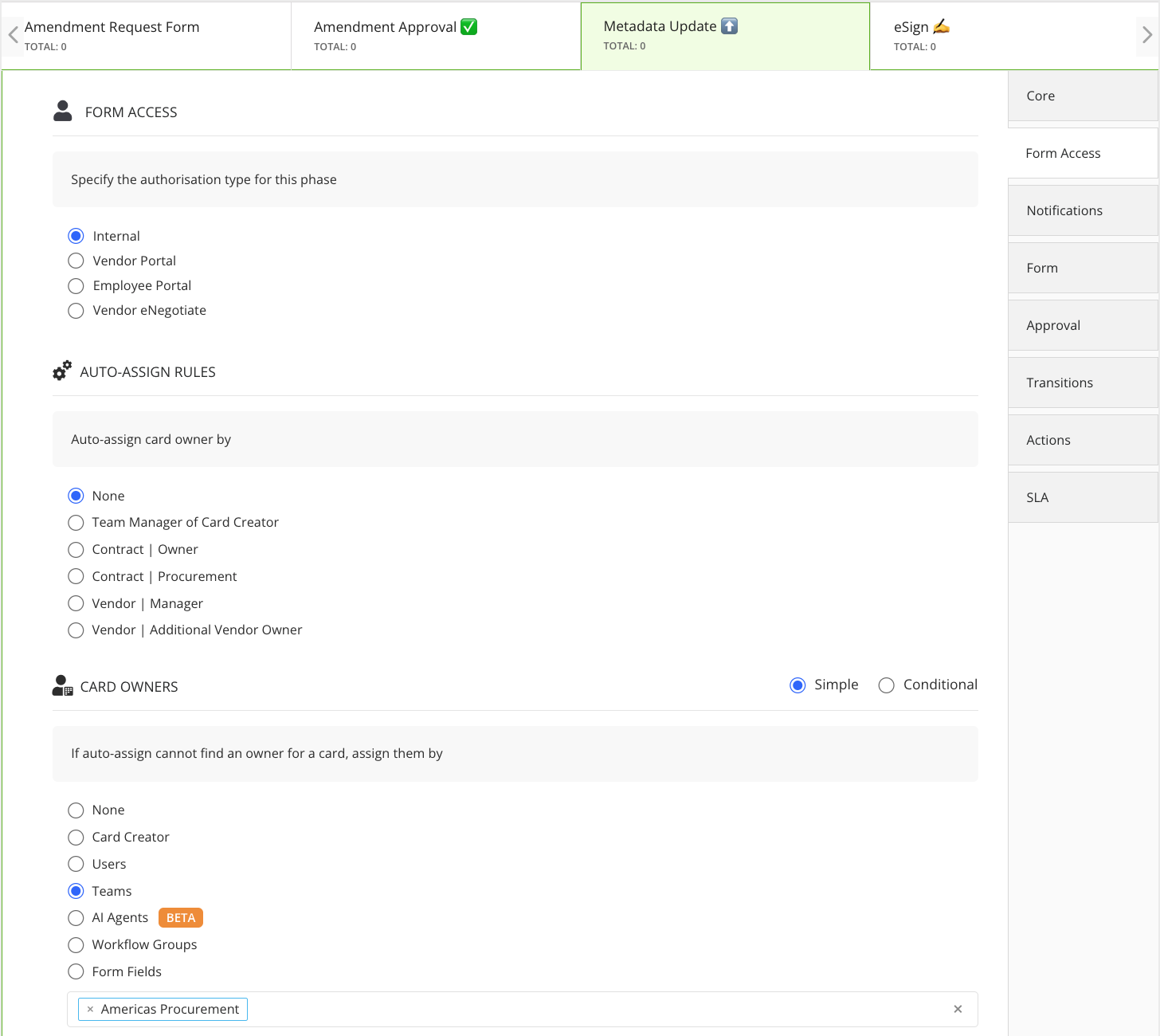Navigate phases right using the chevron arrow
1160x1036 pixels.
point(1147,34)
